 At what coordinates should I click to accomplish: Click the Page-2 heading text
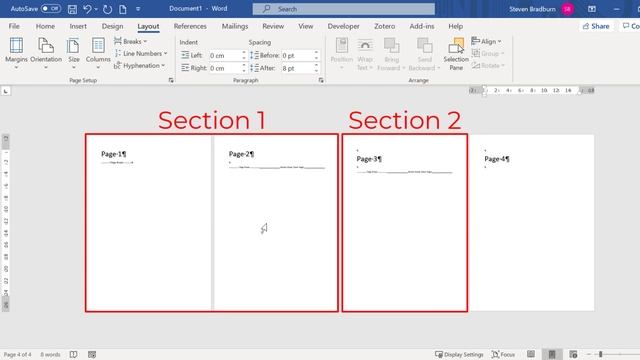241,154
